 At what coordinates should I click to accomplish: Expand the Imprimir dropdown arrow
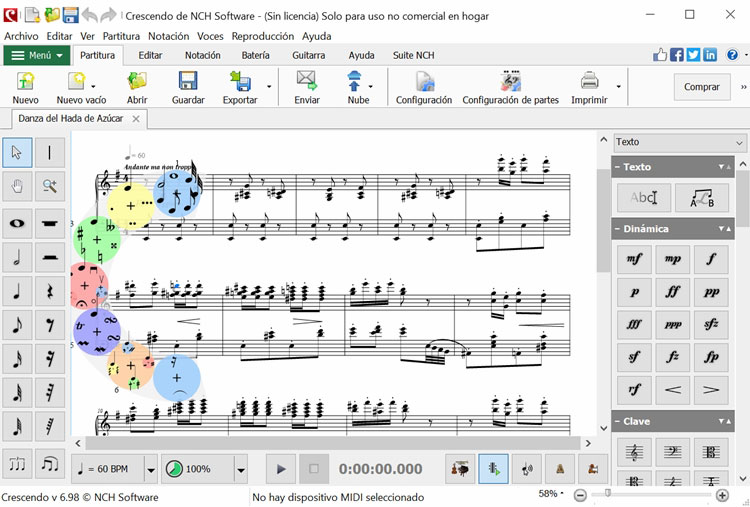618,87
